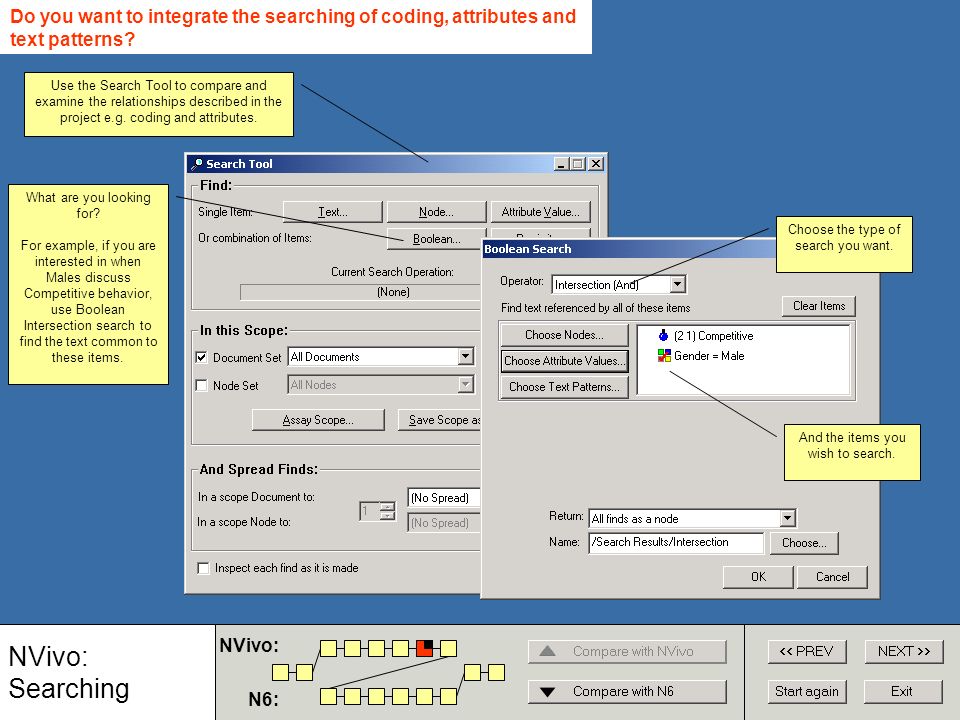This screenshot has height=720, width=960.
Task: Go to previous slide with << PREV
Action: click(x=806, y=651)
